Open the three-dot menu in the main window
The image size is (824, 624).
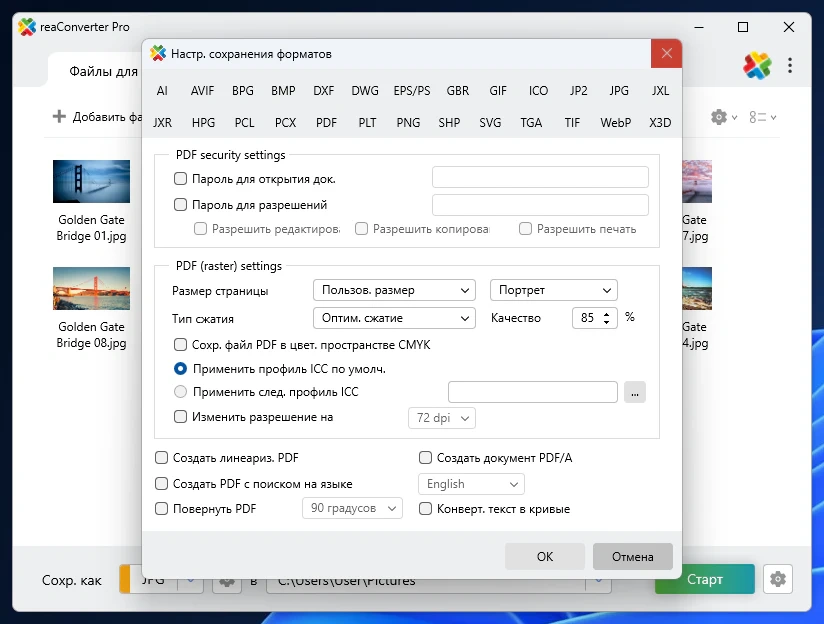click(x=790, y=65)
